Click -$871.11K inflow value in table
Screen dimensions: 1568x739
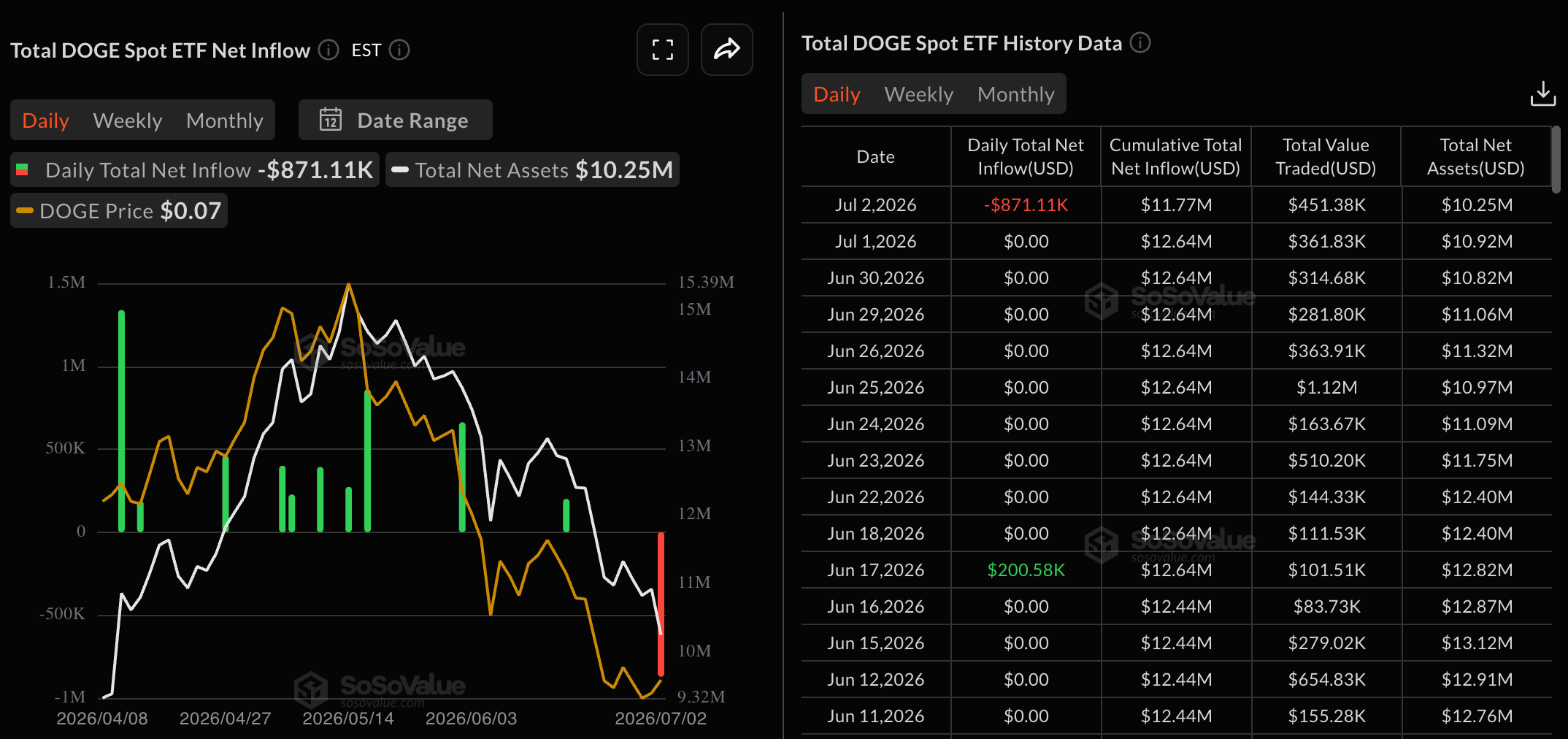1026,205
